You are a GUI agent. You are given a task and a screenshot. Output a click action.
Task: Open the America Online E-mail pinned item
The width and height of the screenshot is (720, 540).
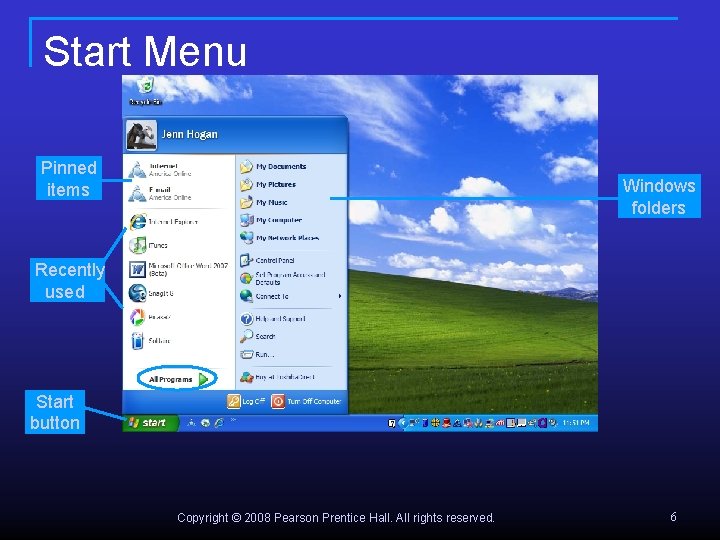(178, 193)
